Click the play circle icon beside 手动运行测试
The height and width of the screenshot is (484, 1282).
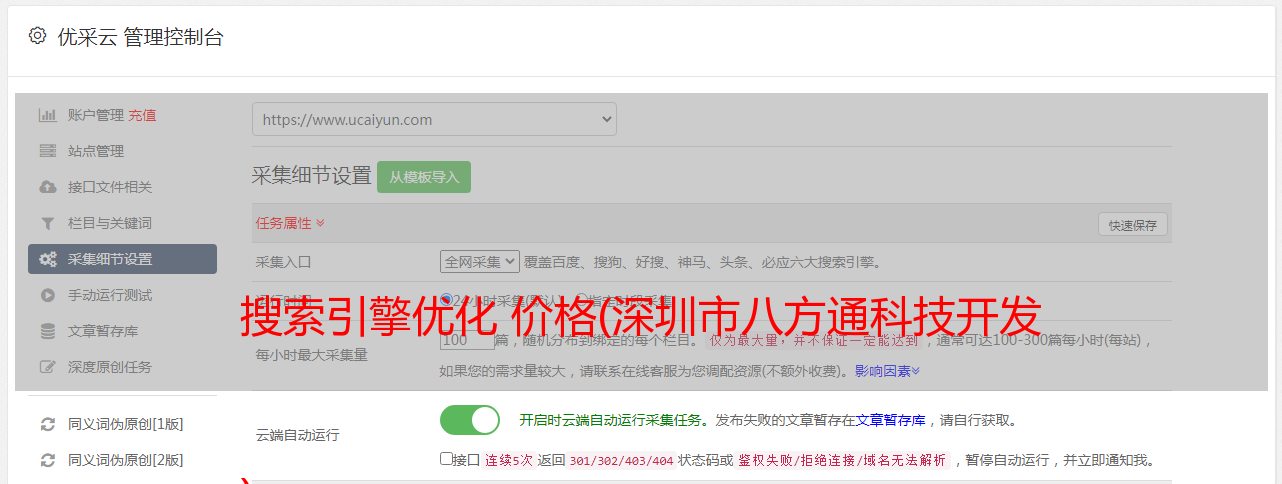click(47, 295)
